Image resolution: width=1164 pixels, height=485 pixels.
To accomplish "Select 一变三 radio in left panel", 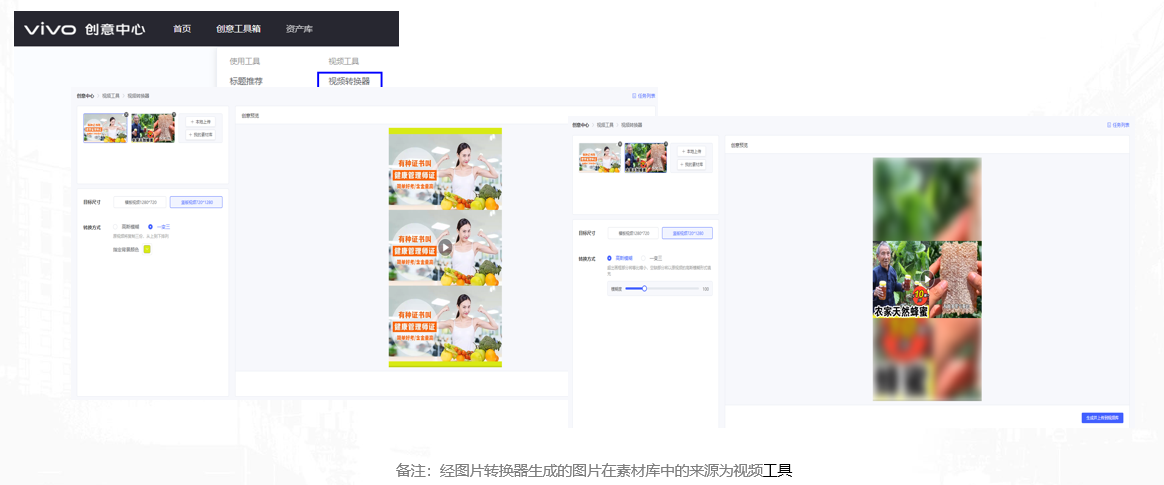I will pyautogui.click(x=151, y=227).
